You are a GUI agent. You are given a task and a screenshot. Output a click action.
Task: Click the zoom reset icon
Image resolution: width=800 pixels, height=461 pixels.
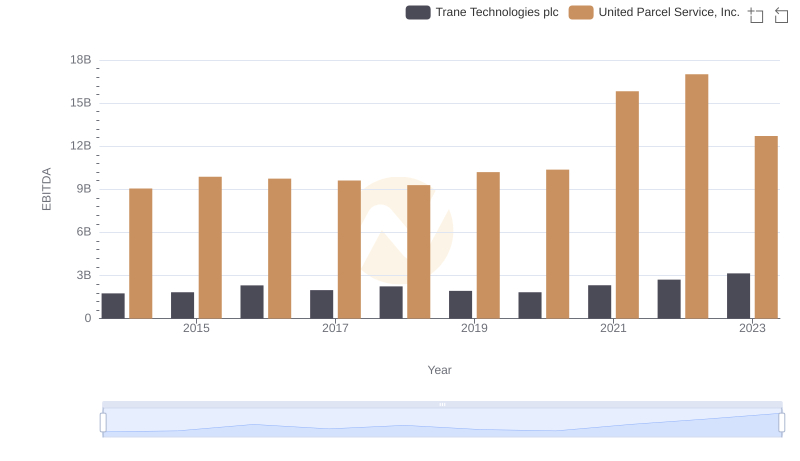pyautogui.click(x=781, y=15)
